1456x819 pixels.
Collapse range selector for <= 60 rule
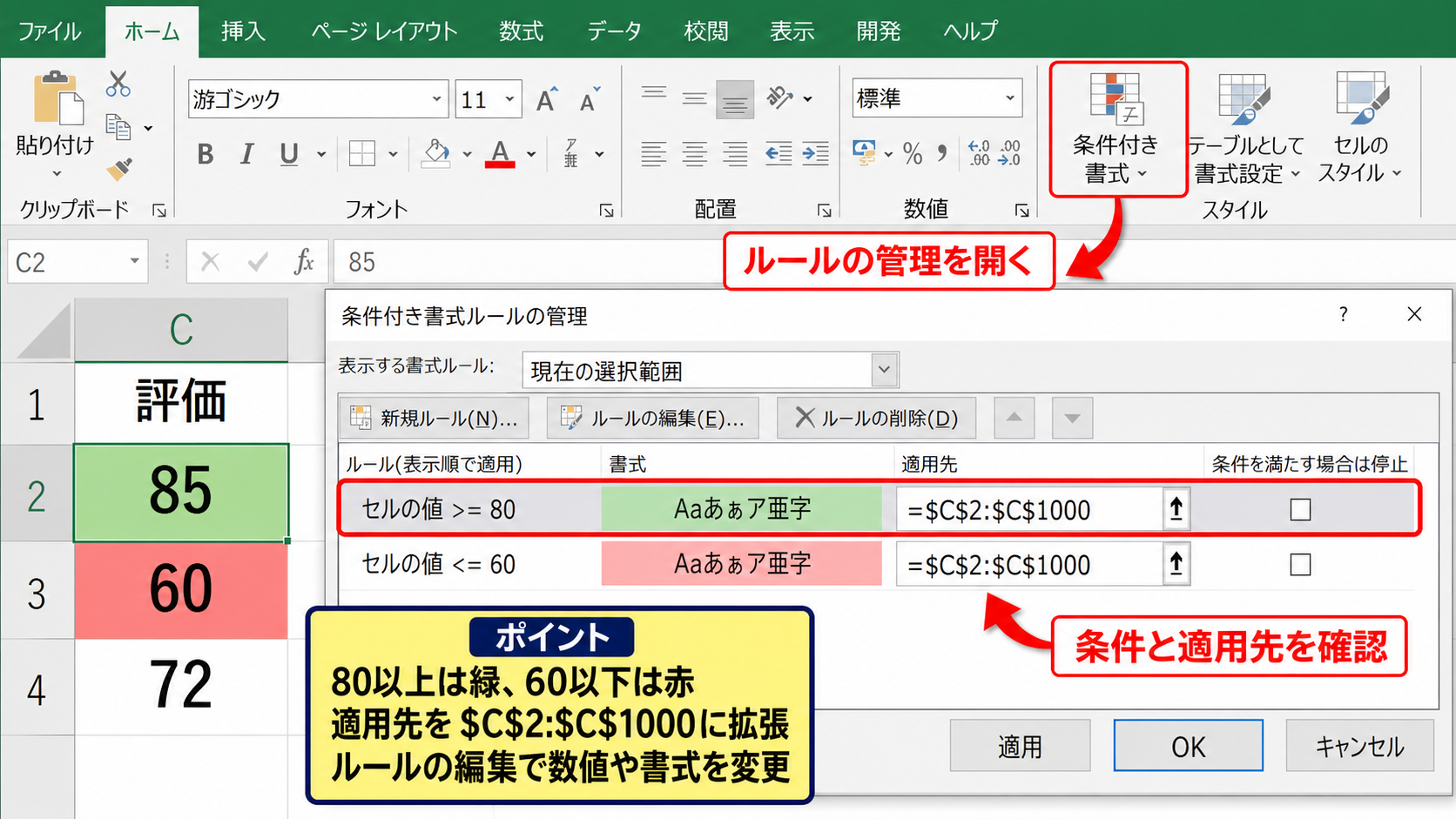[x=1176, y=565]
